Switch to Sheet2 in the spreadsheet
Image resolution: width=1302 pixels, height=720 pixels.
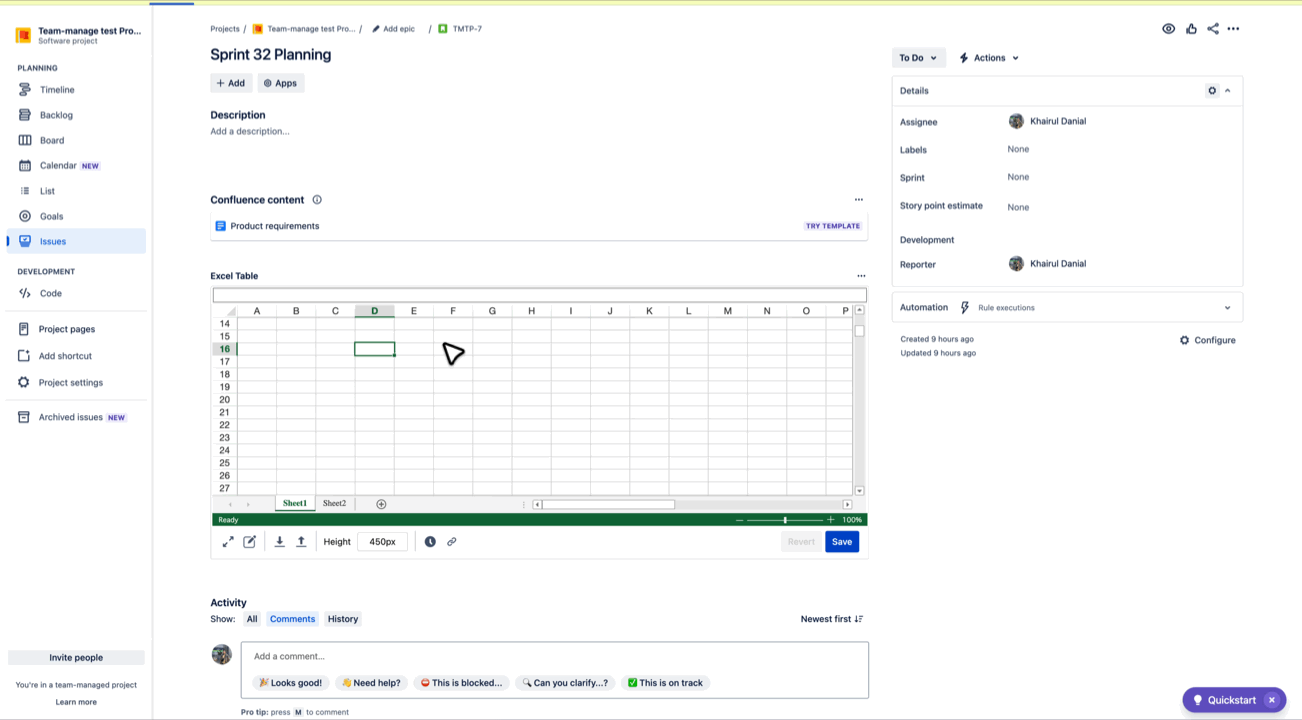click(334, 503)
